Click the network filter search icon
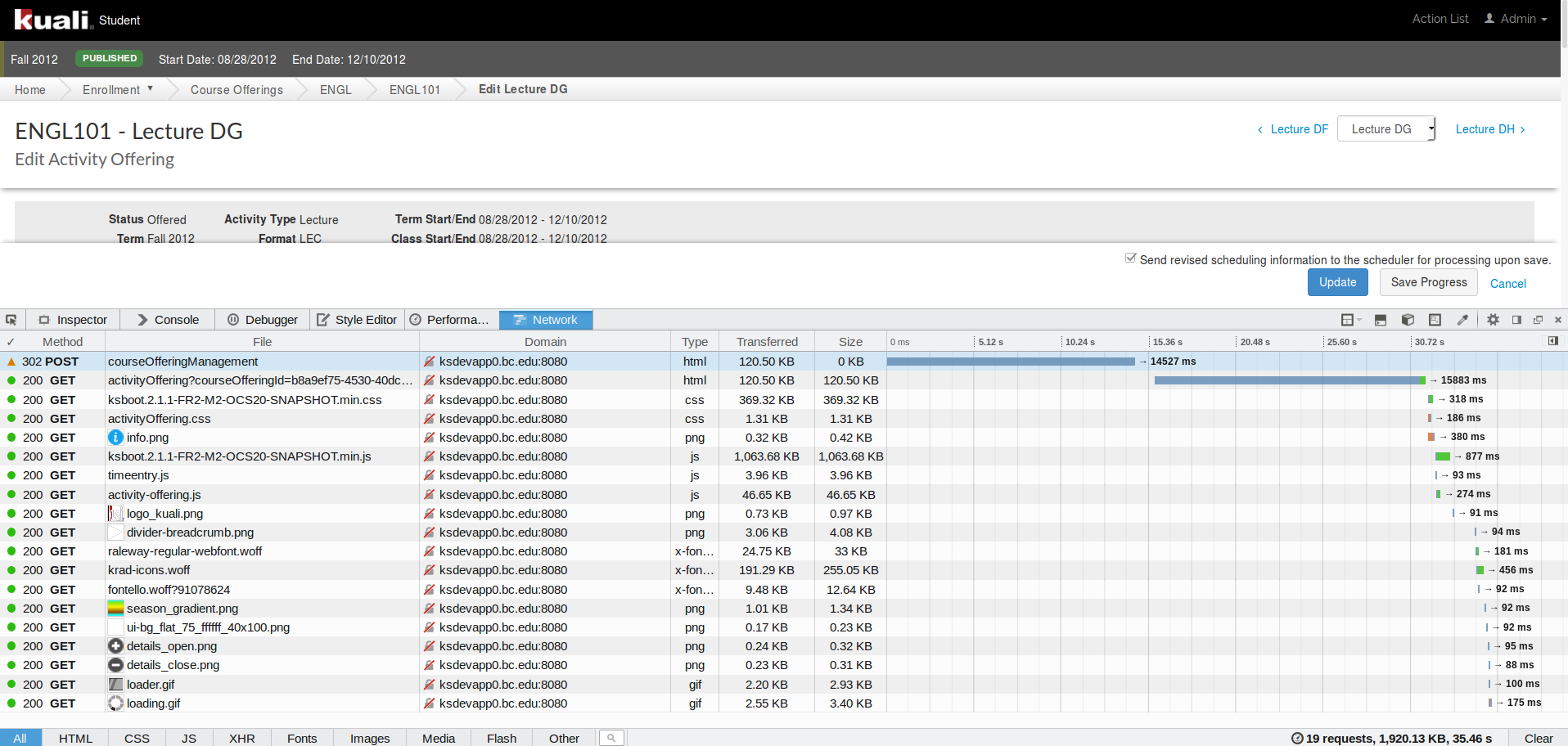 coord(611,738)
